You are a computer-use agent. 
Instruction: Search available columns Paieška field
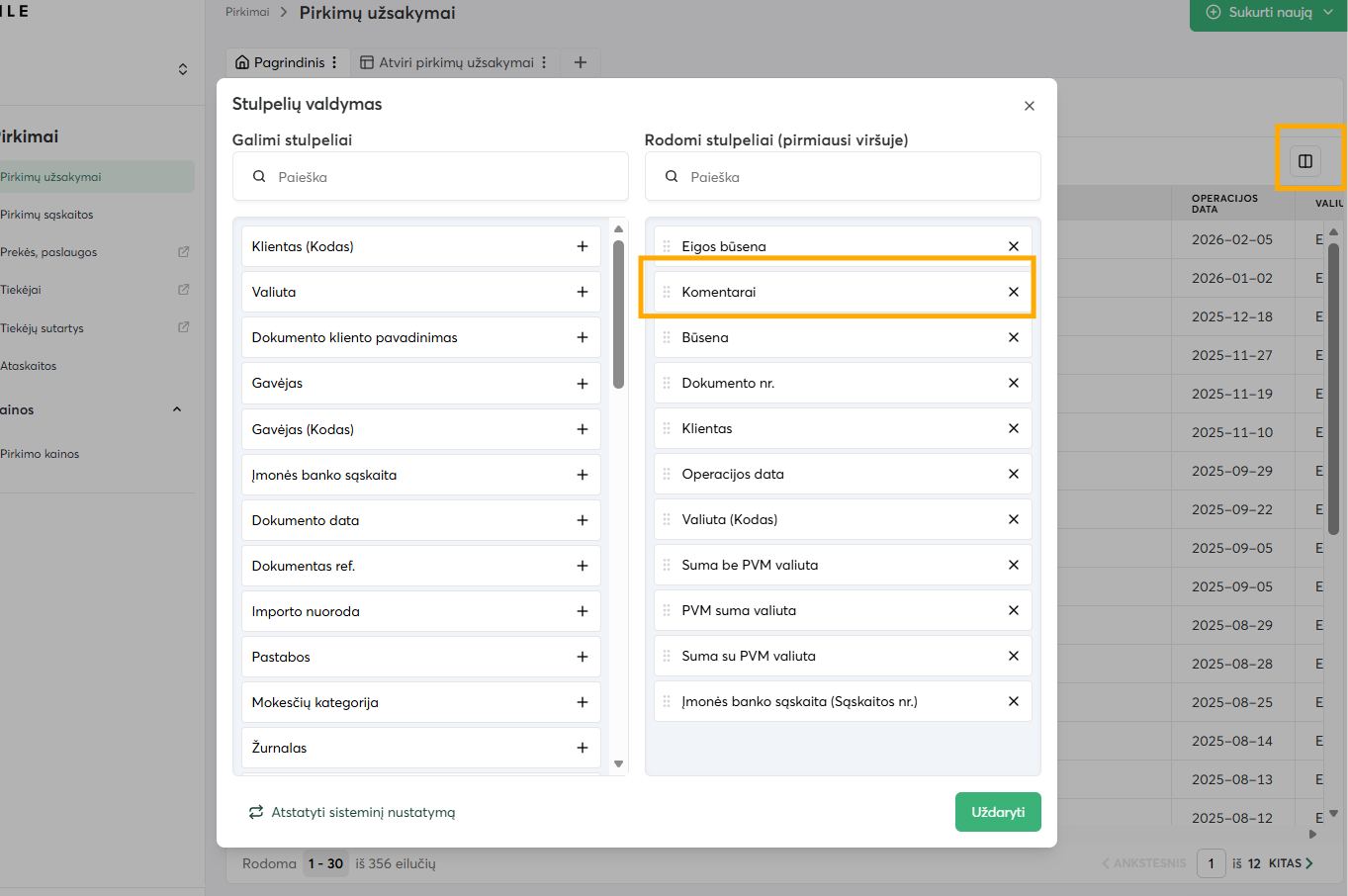click(445, 177)
